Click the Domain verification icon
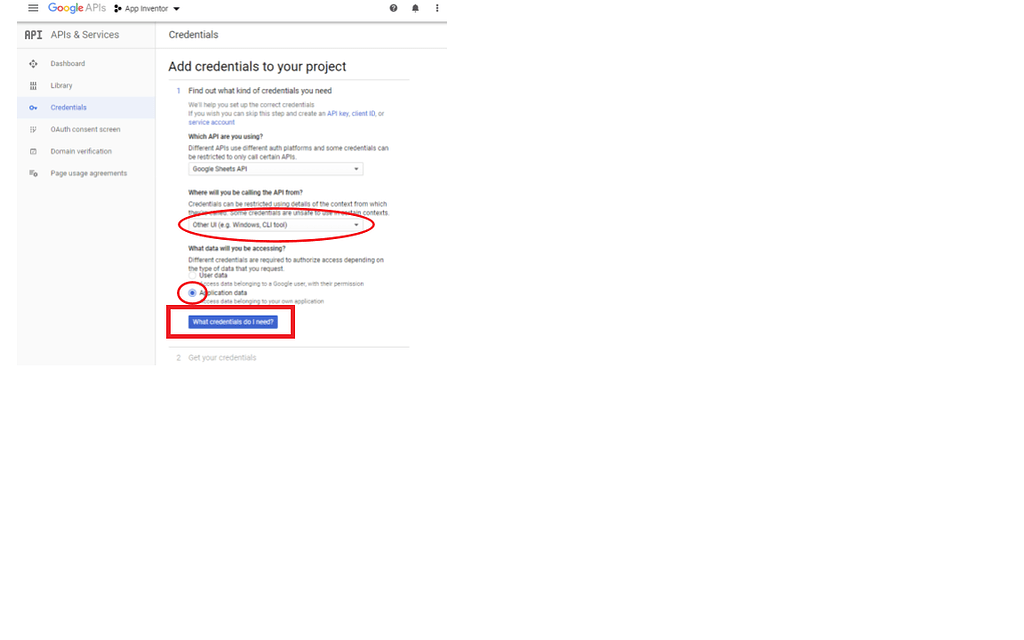The image size is (1024, 640). tap(33, 152)
